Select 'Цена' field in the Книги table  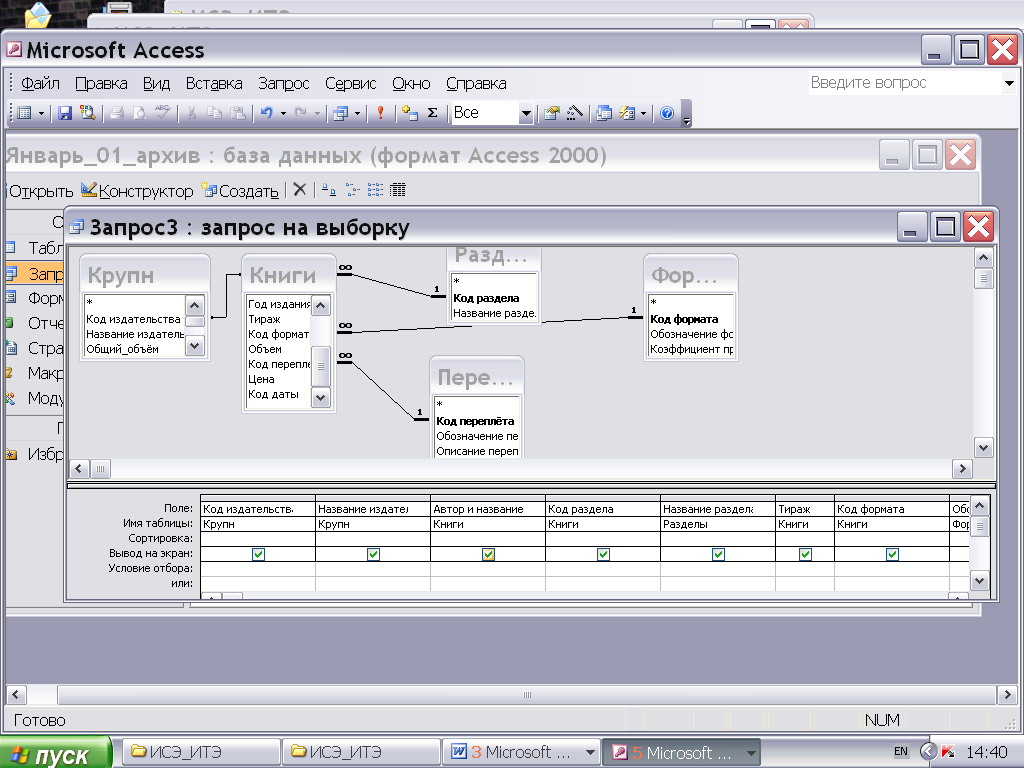point(261,379)
